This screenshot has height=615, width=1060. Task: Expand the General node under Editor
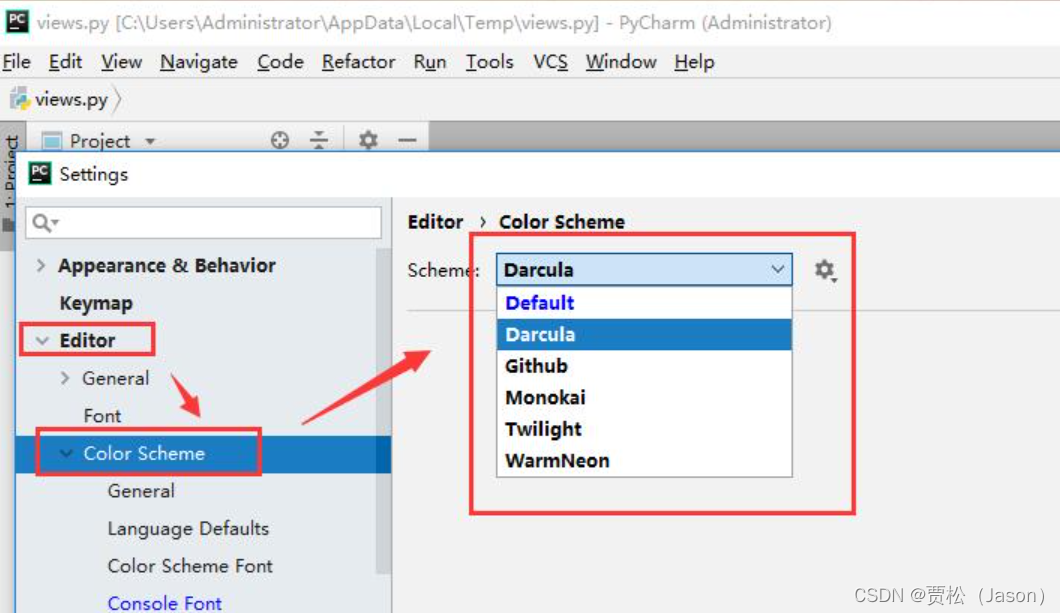[65, 378]
